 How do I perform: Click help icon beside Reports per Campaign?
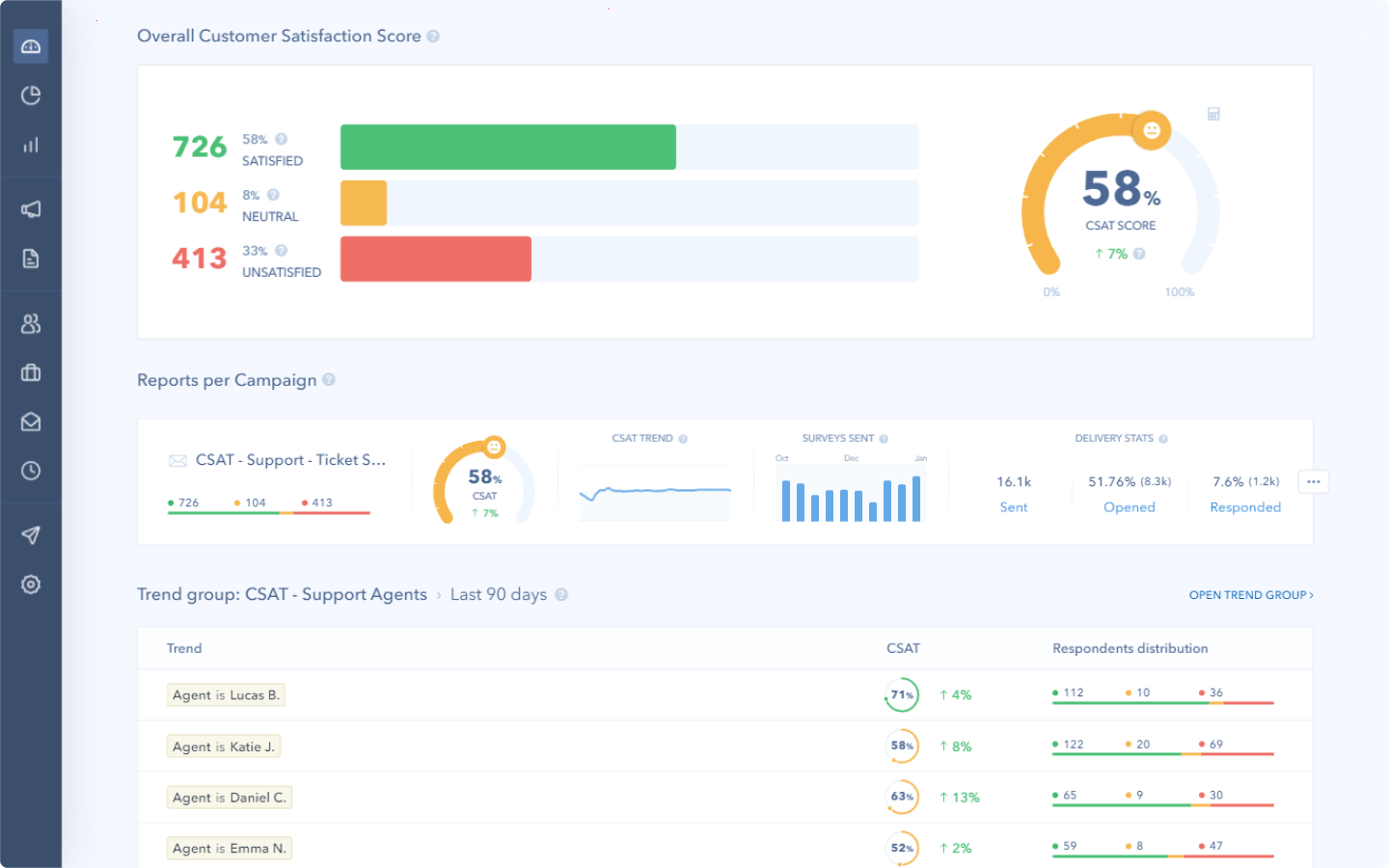click(x=329, y=380)
